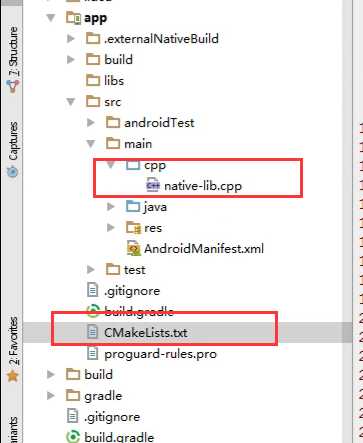The width and height of the screenshot is (363, 443).
Task: Open the 7: Structure tool window tab
Action: 13,59
